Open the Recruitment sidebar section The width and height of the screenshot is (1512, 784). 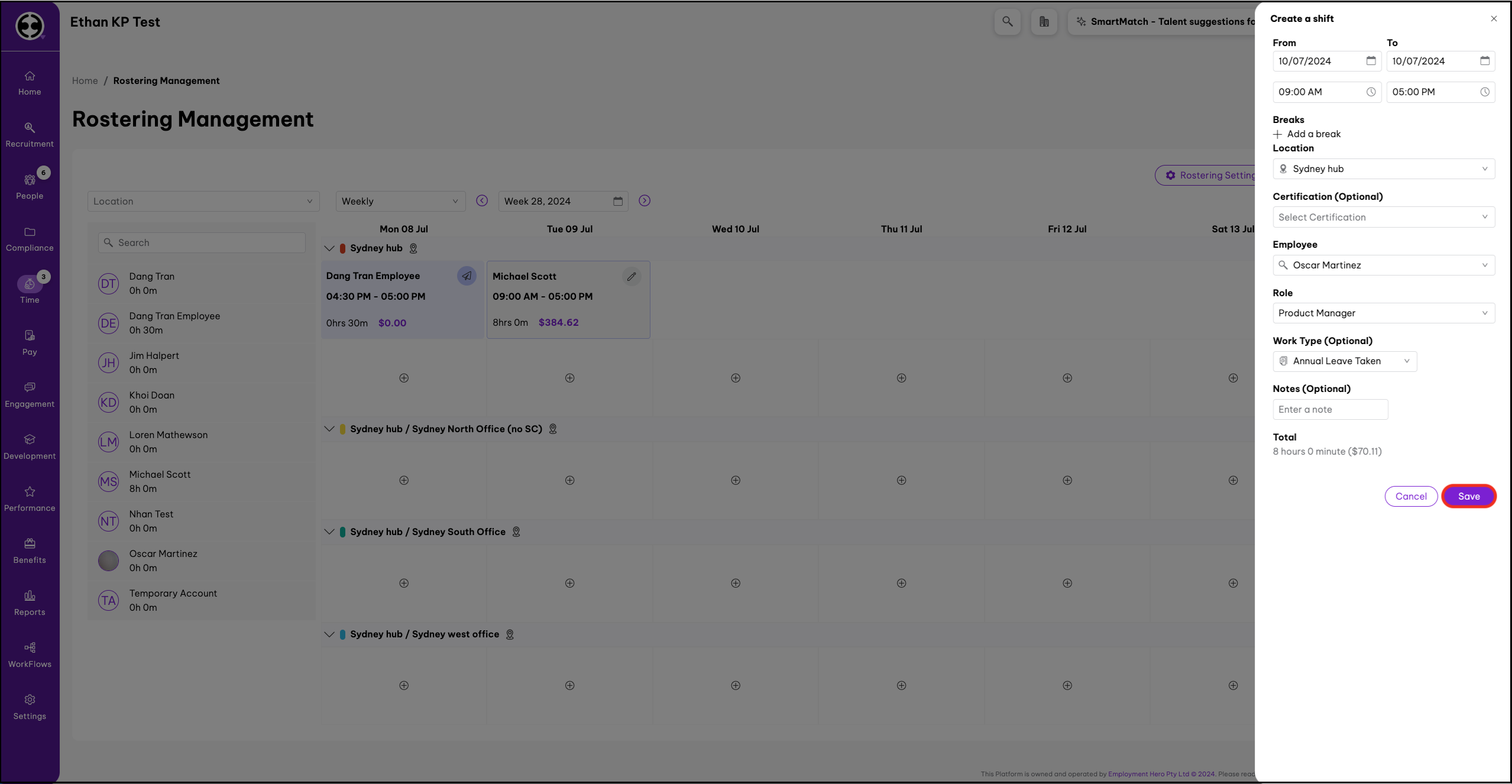click(x=30, y=135)
